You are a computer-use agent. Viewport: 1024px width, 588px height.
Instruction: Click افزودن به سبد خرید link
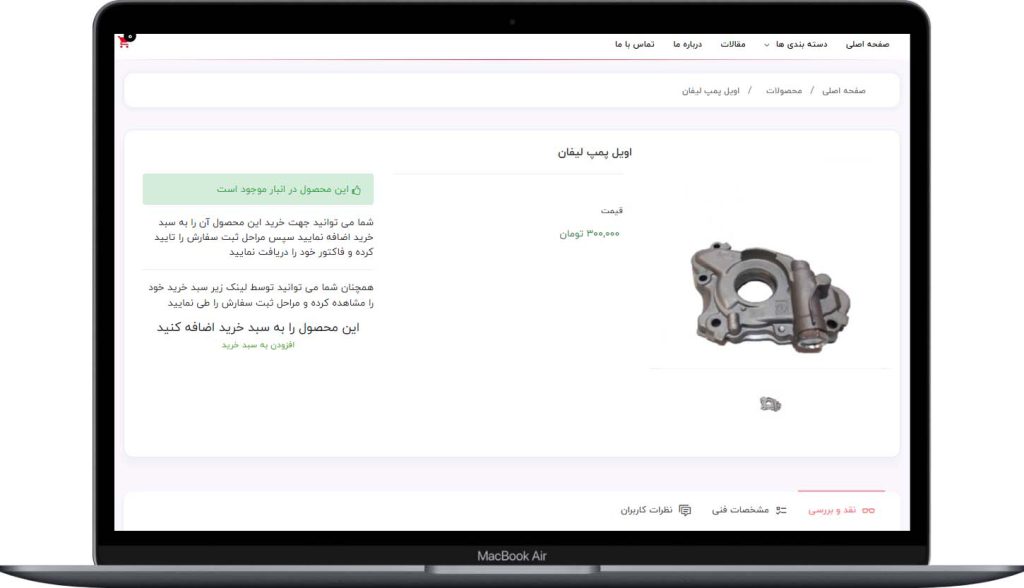(258, 345)
